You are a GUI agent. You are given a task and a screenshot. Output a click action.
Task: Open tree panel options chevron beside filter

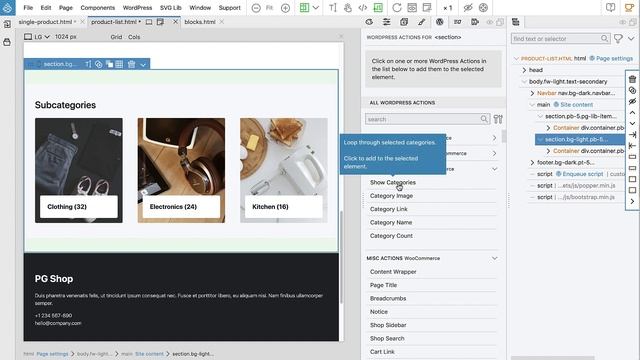[x=631, y=39]
